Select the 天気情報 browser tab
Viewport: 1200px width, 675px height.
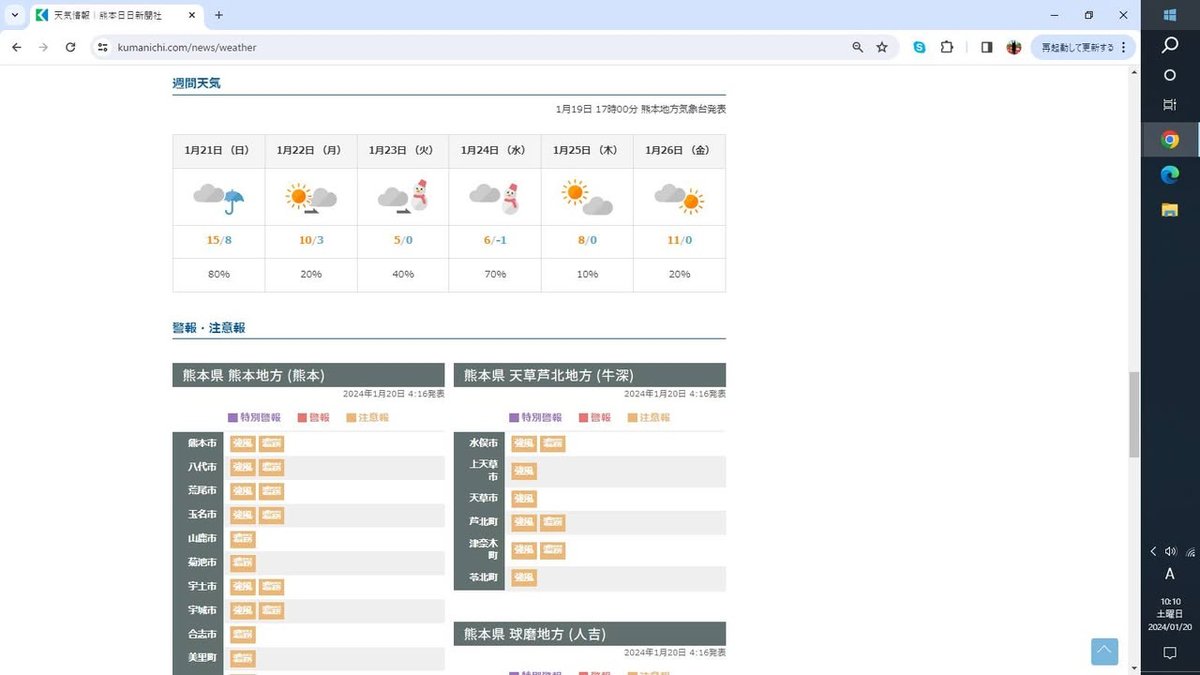pos(110,15)
